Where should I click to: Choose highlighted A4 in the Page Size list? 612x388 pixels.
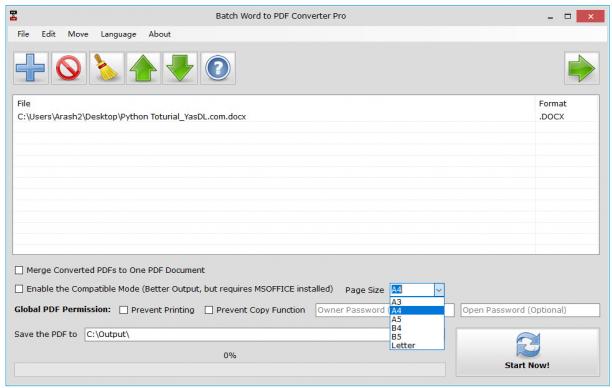[x=417, y=310]
